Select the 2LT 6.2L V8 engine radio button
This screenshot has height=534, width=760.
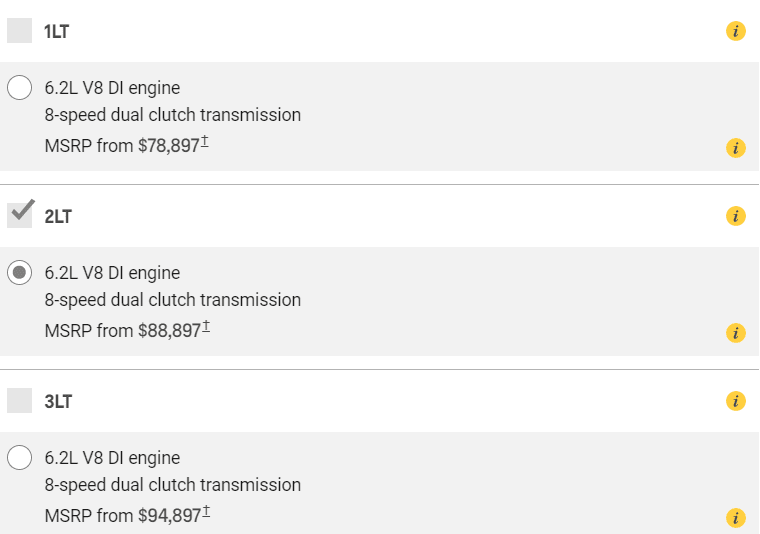[20, 273]
